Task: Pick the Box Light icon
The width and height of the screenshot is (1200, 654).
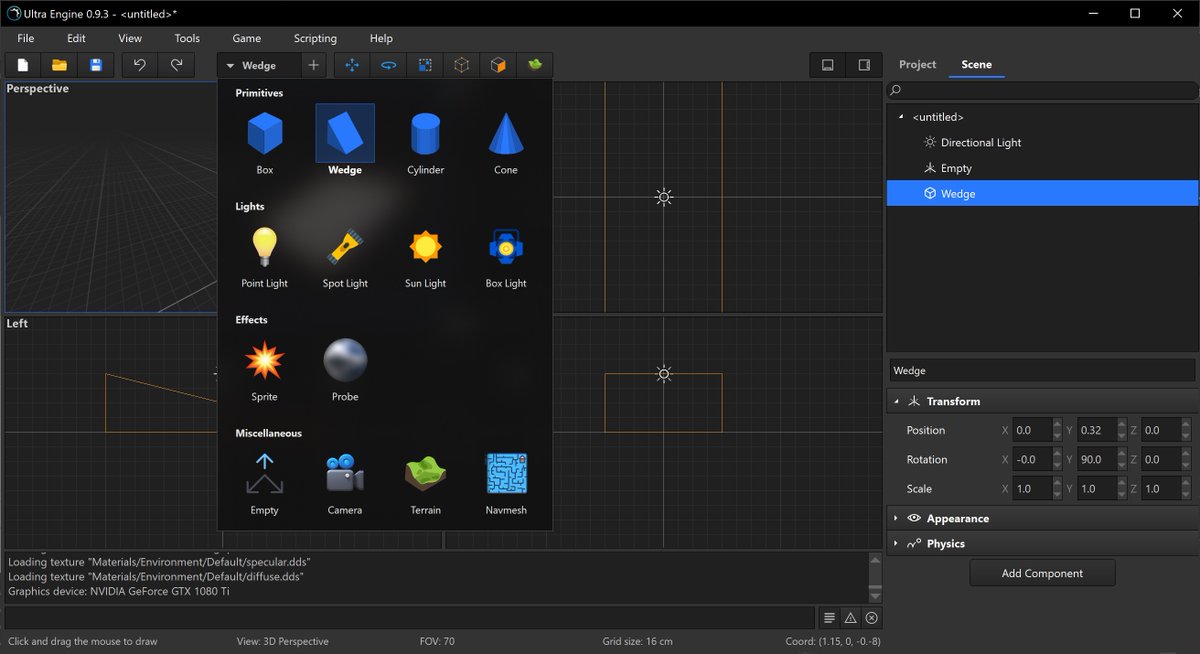Action: (x=506, y=246)
